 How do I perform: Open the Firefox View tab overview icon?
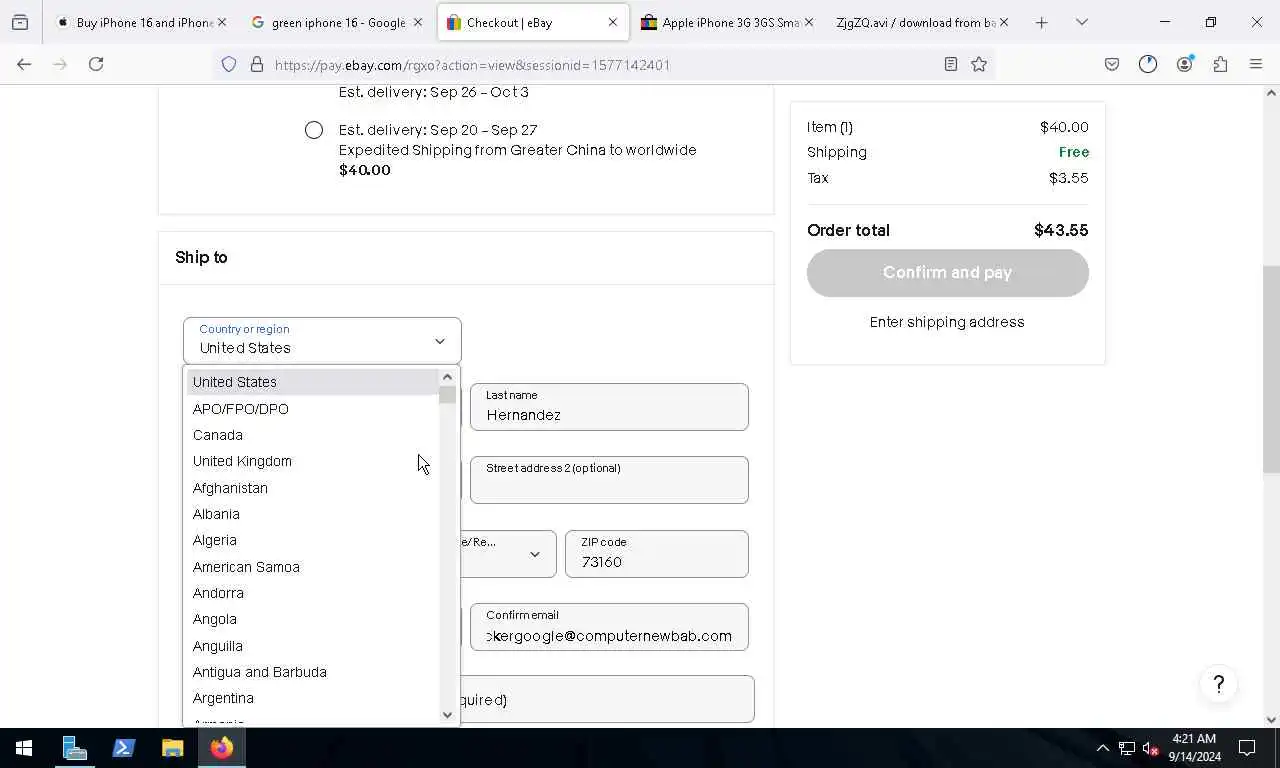[x=20, y=22]
